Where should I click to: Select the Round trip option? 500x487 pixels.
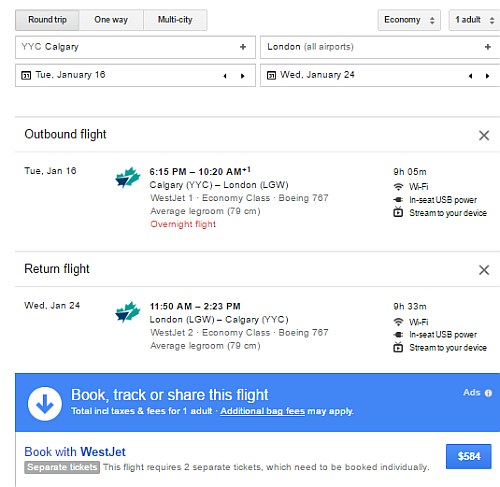(x=47, y=20)
